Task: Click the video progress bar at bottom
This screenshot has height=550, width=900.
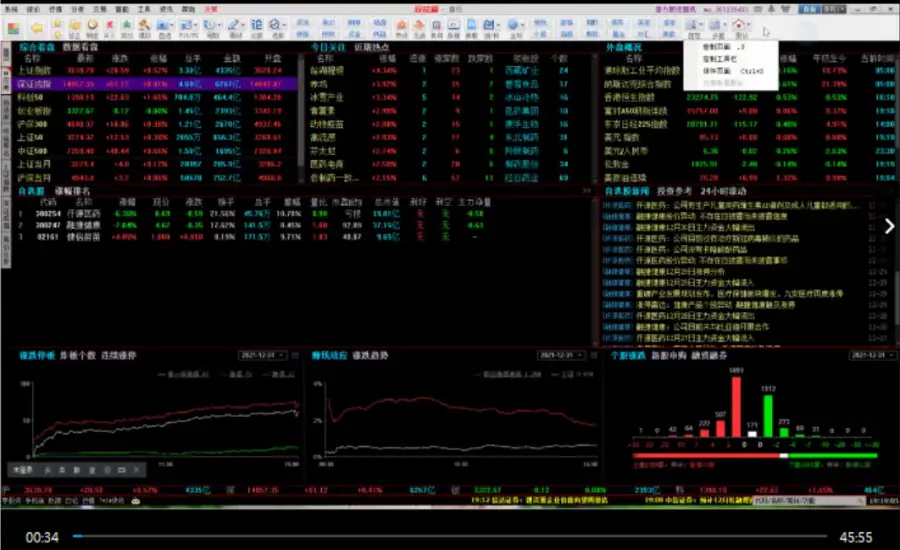Action: pyautogui.click(x=450, y=537)
